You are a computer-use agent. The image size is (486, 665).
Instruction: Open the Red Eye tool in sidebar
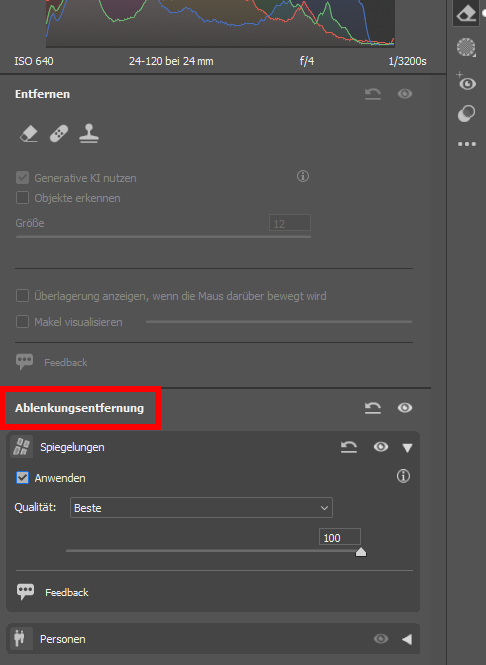tap(466, 82)
